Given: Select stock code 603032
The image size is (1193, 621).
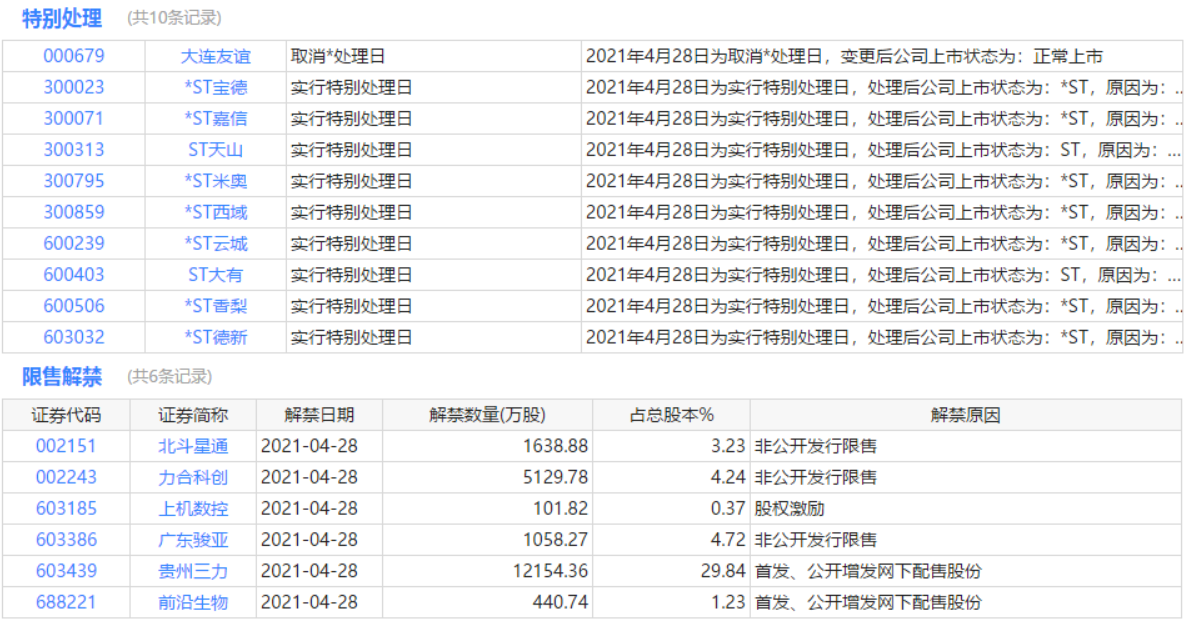Looking at the screenshot, I should pyautogui.click(x=74, y=337).
